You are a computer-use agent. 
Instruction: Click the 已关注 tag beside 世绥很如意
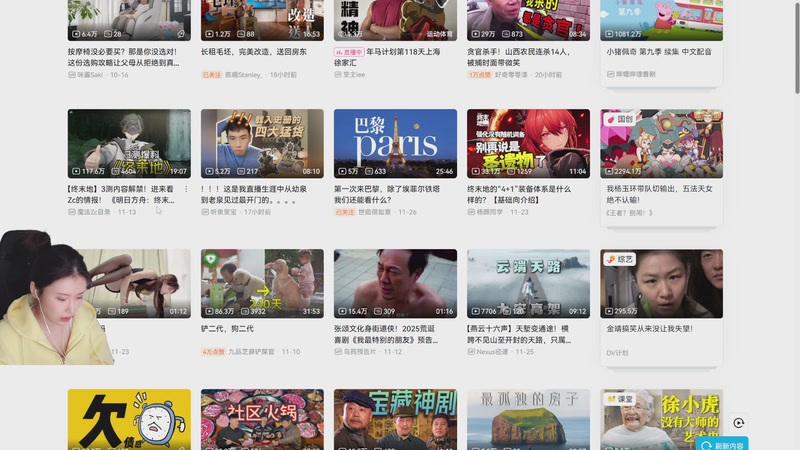(x=345, y=212)
